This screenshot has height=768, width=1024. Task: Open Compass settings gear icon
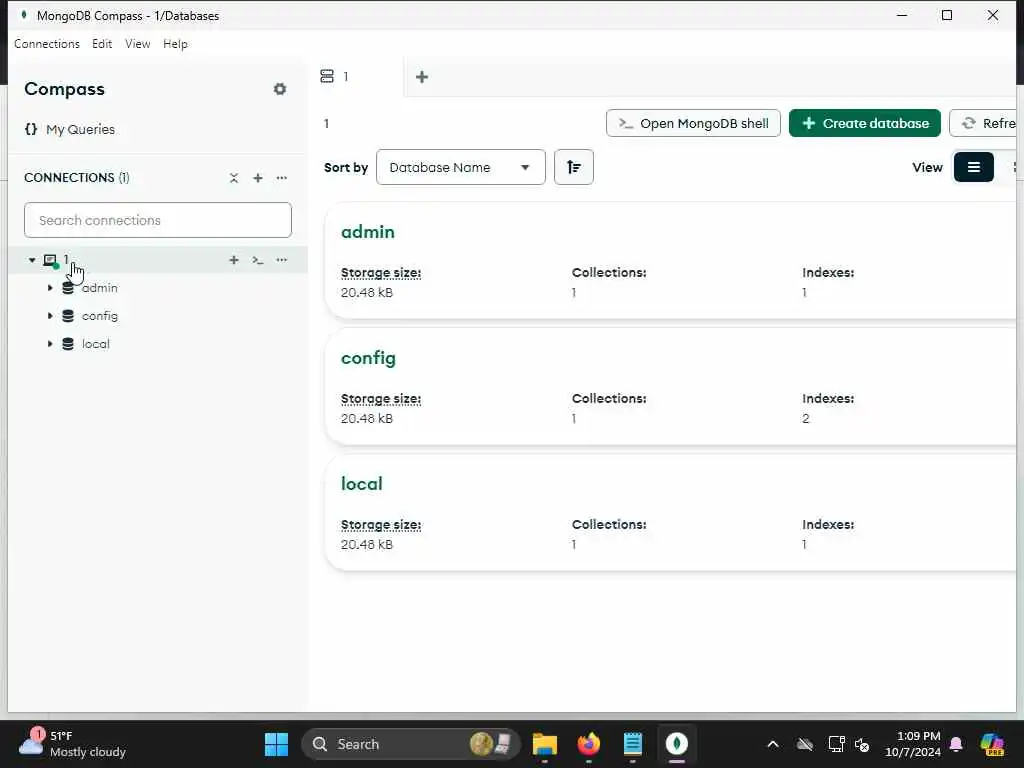coord(280,89)
